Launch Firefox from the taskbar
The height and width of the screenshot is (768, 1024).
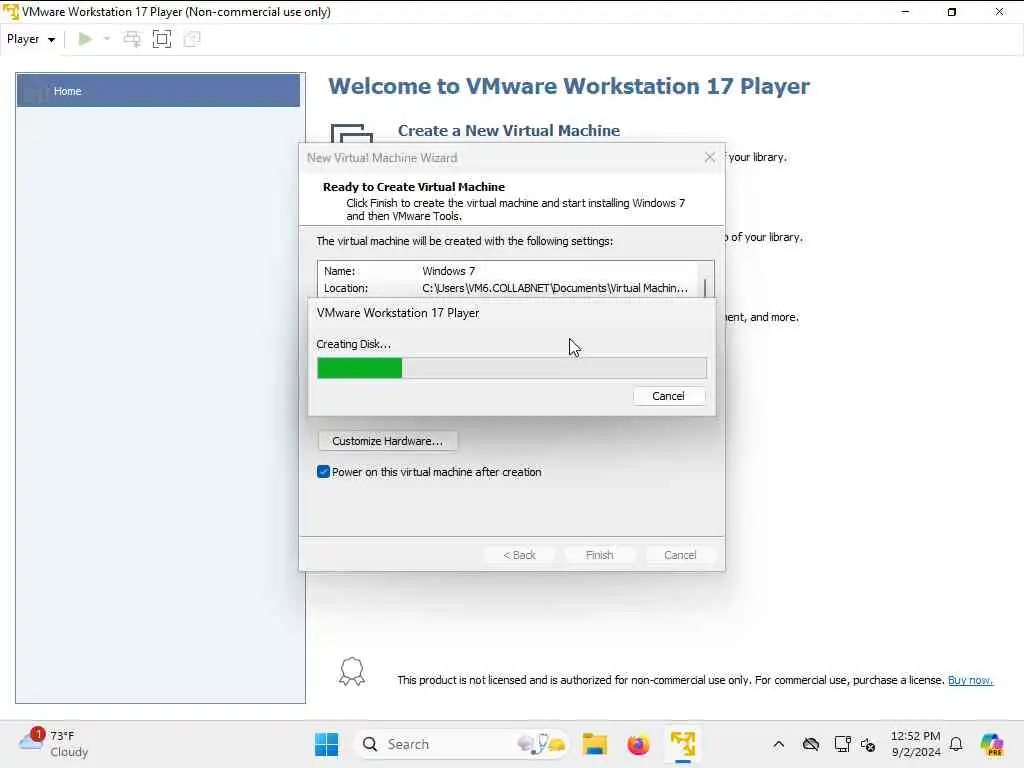(638, 744)
